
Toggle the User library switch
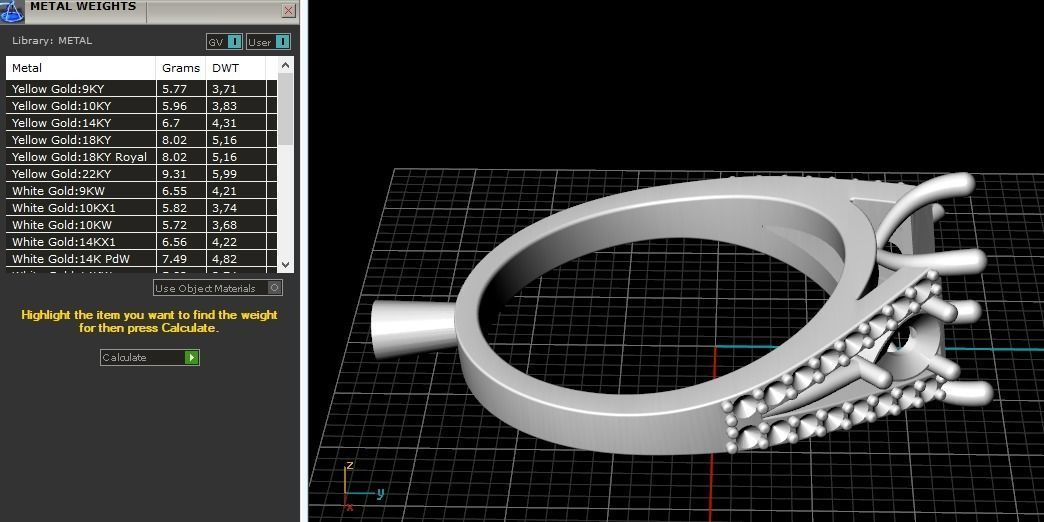point(268,42)
